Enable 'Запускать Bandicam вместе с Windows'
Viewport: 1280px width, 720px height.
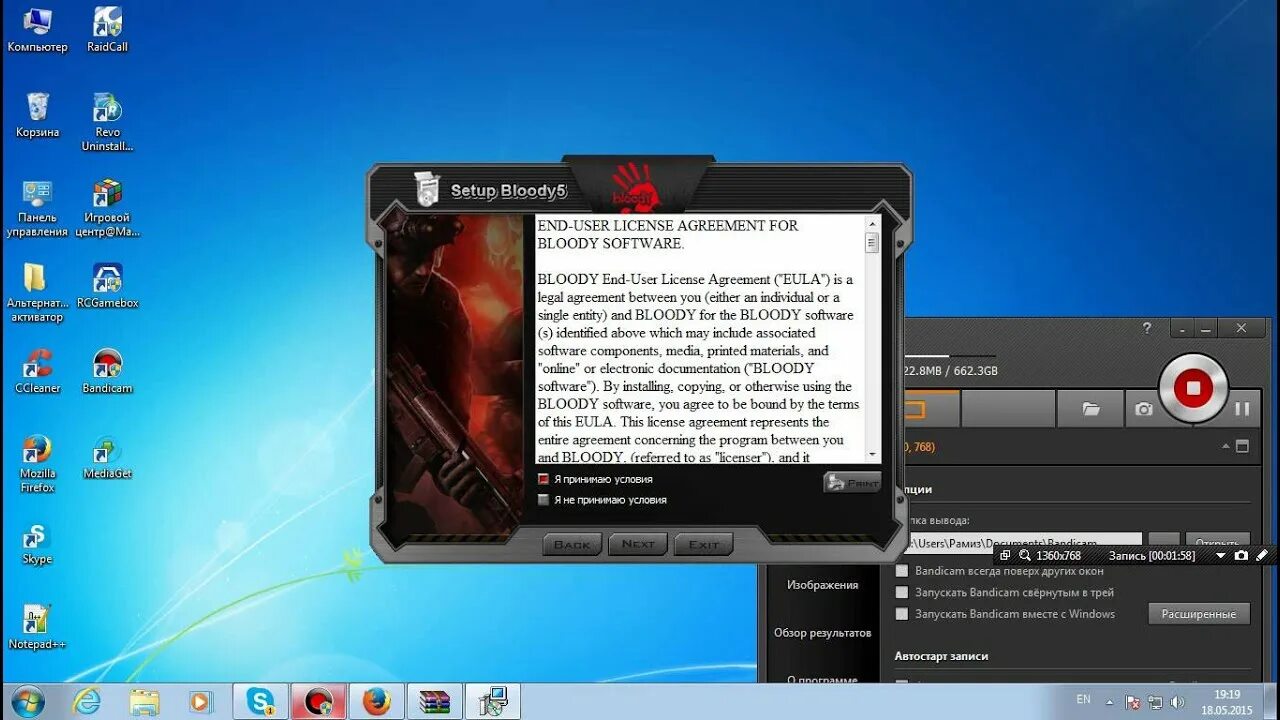tap(901, 613)
